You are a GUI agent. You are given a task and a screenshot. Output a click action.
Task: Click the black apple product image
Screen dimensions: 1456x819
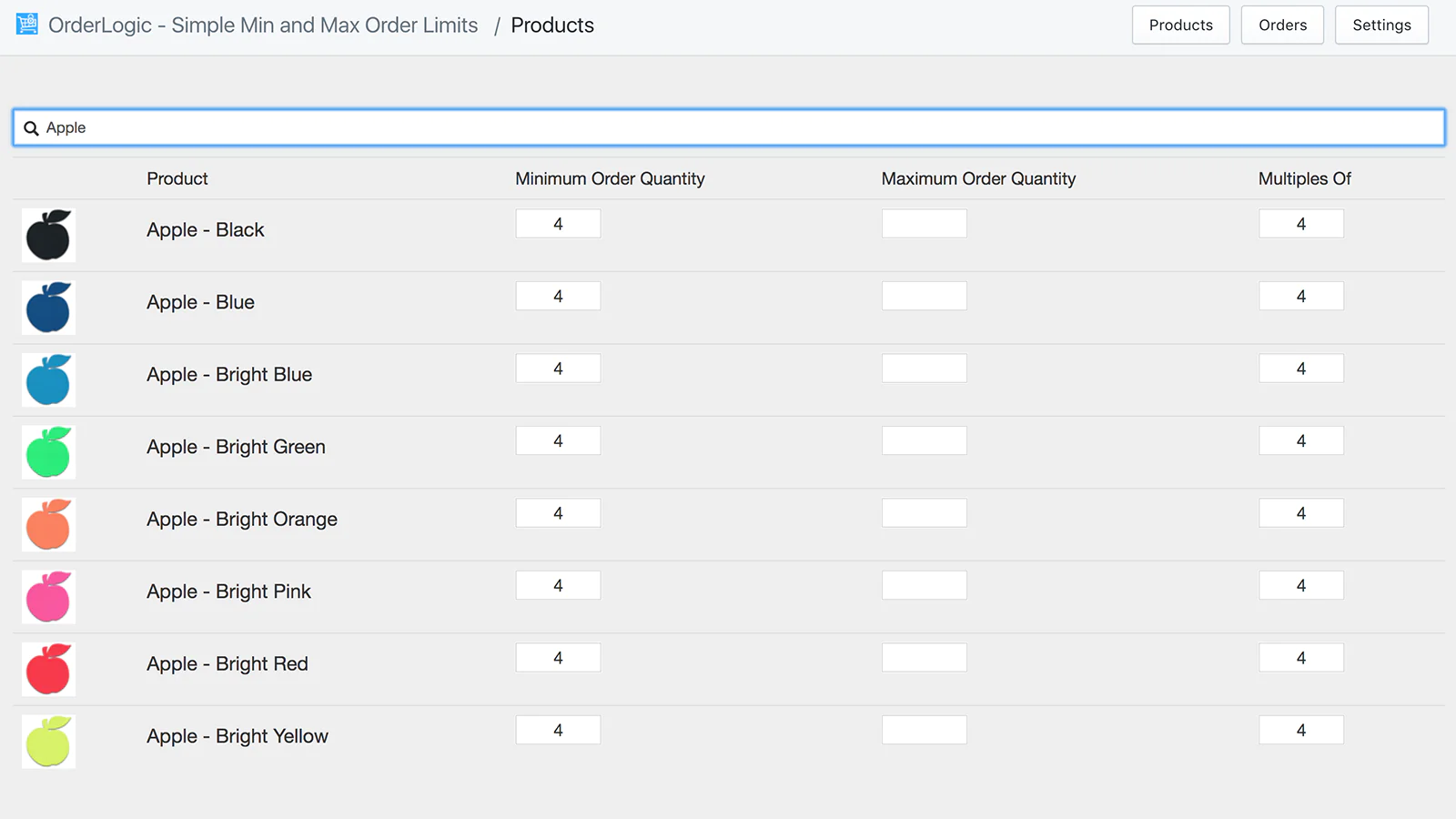(x=48, y=236)
